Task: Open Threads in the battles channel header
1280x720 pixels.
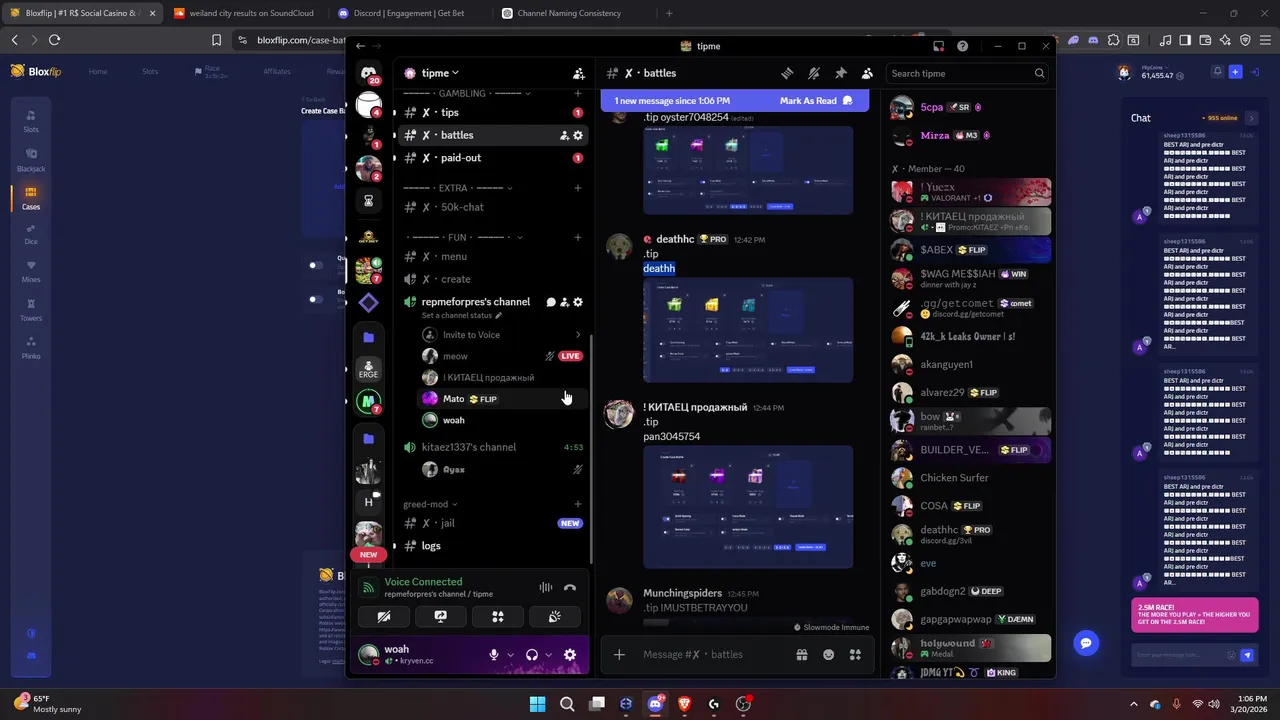Action: click(787, 73)
